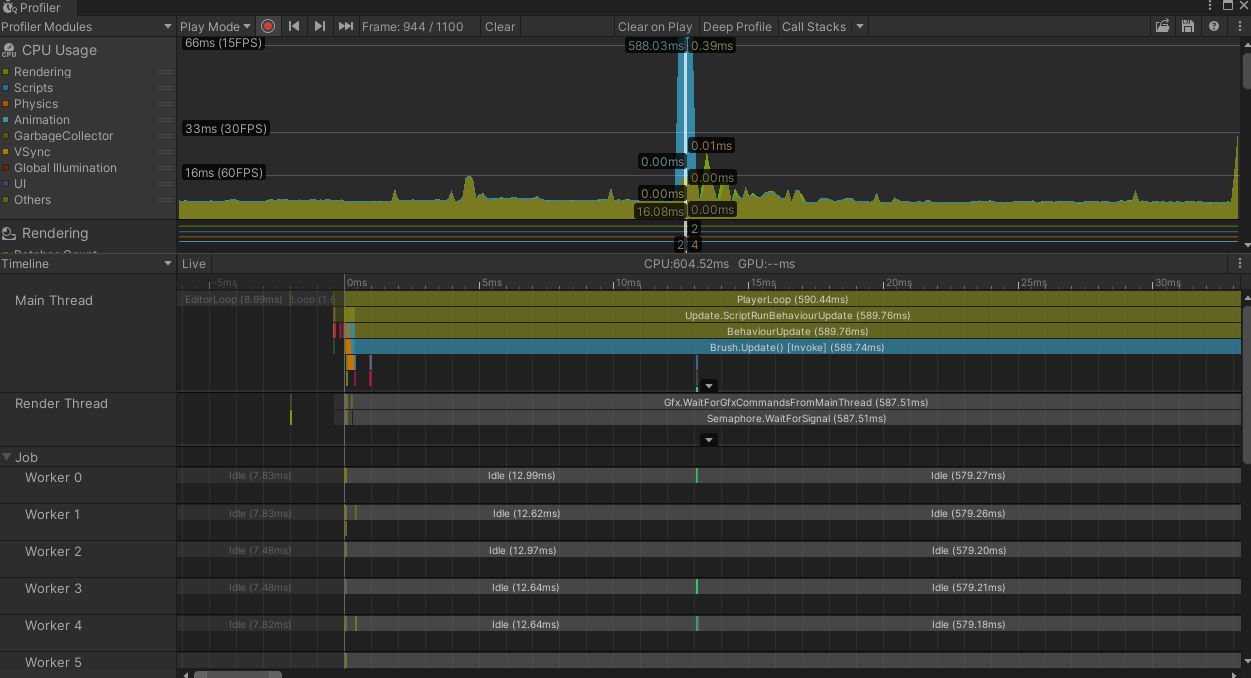Click the Worker 5 row label

pos(53,662)
